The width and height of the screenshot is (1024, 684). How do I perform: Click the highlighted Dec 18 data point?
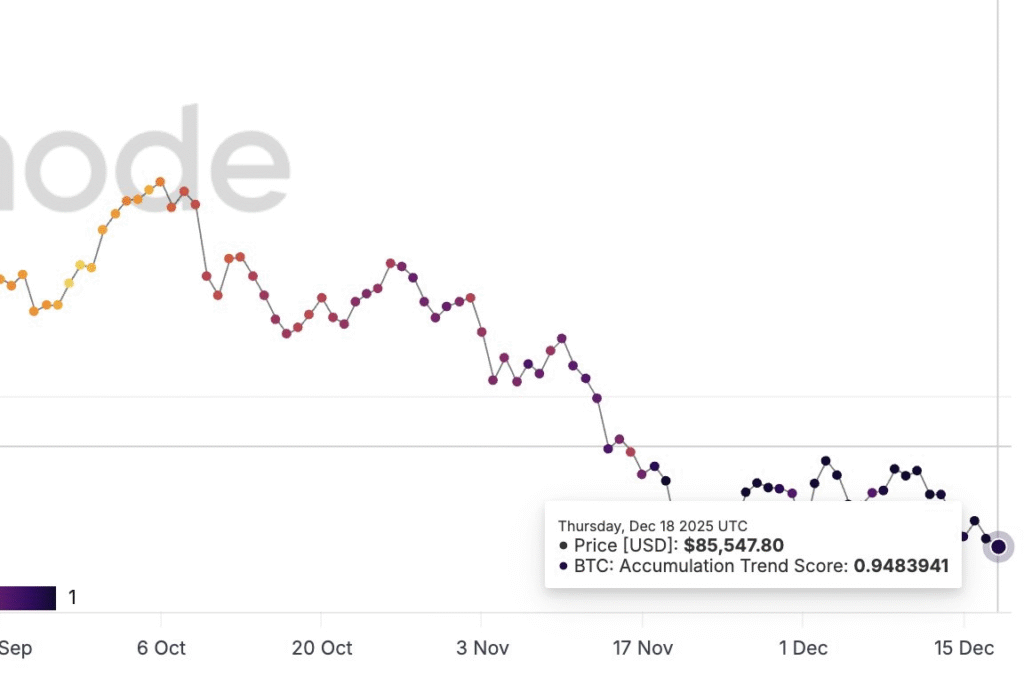[x=997, y=547]
